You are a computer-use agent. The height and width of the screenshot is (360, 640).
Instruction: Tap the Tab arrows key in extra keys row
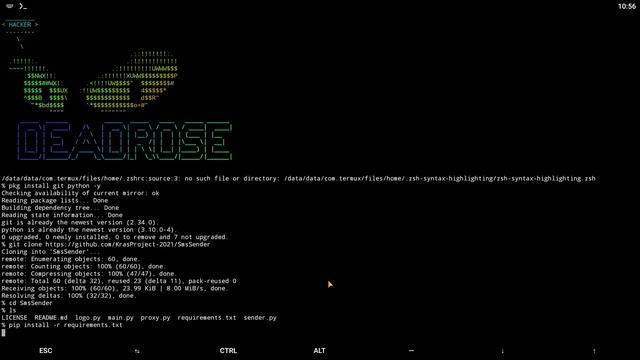[137, 351]
